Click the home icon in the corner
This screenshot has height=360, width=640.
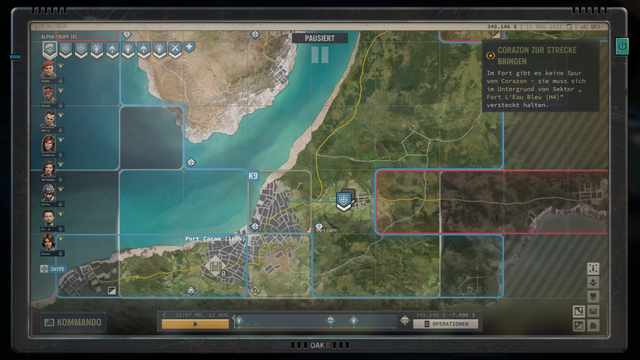click(593, 325)
